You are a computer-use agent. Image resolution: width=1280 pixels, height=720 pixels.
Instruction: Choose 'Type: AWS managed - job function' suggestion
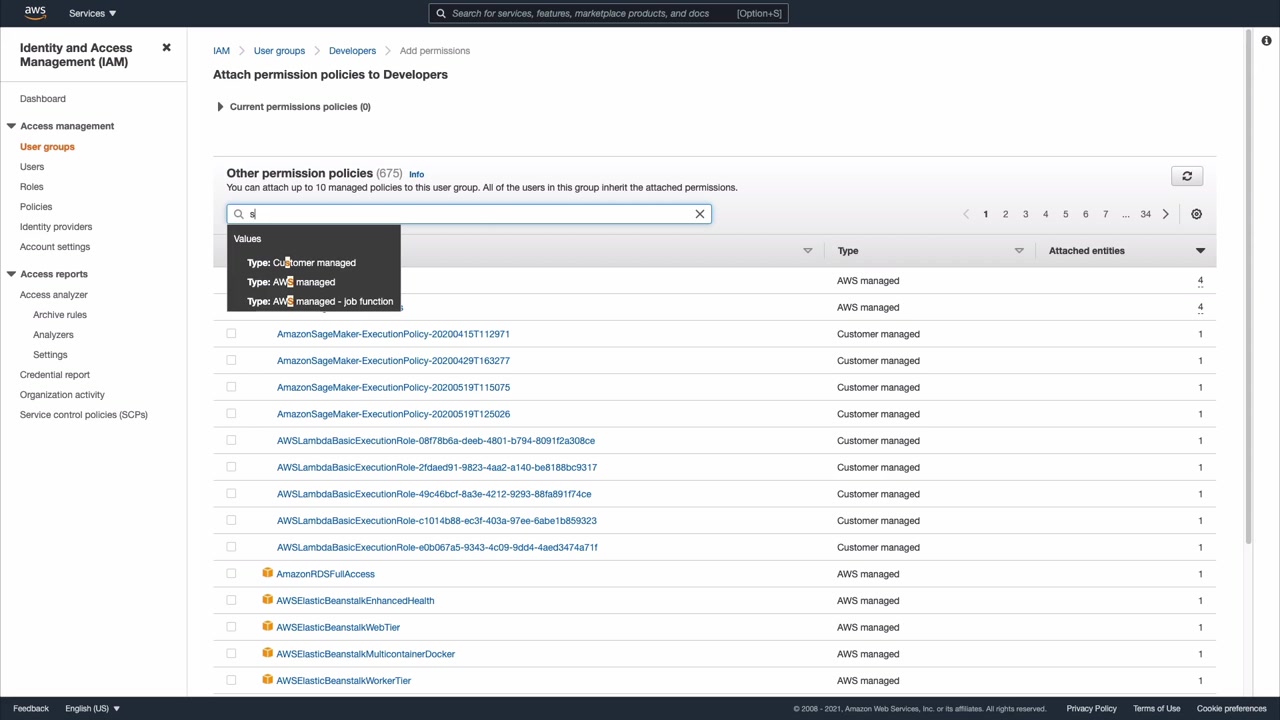320,301
